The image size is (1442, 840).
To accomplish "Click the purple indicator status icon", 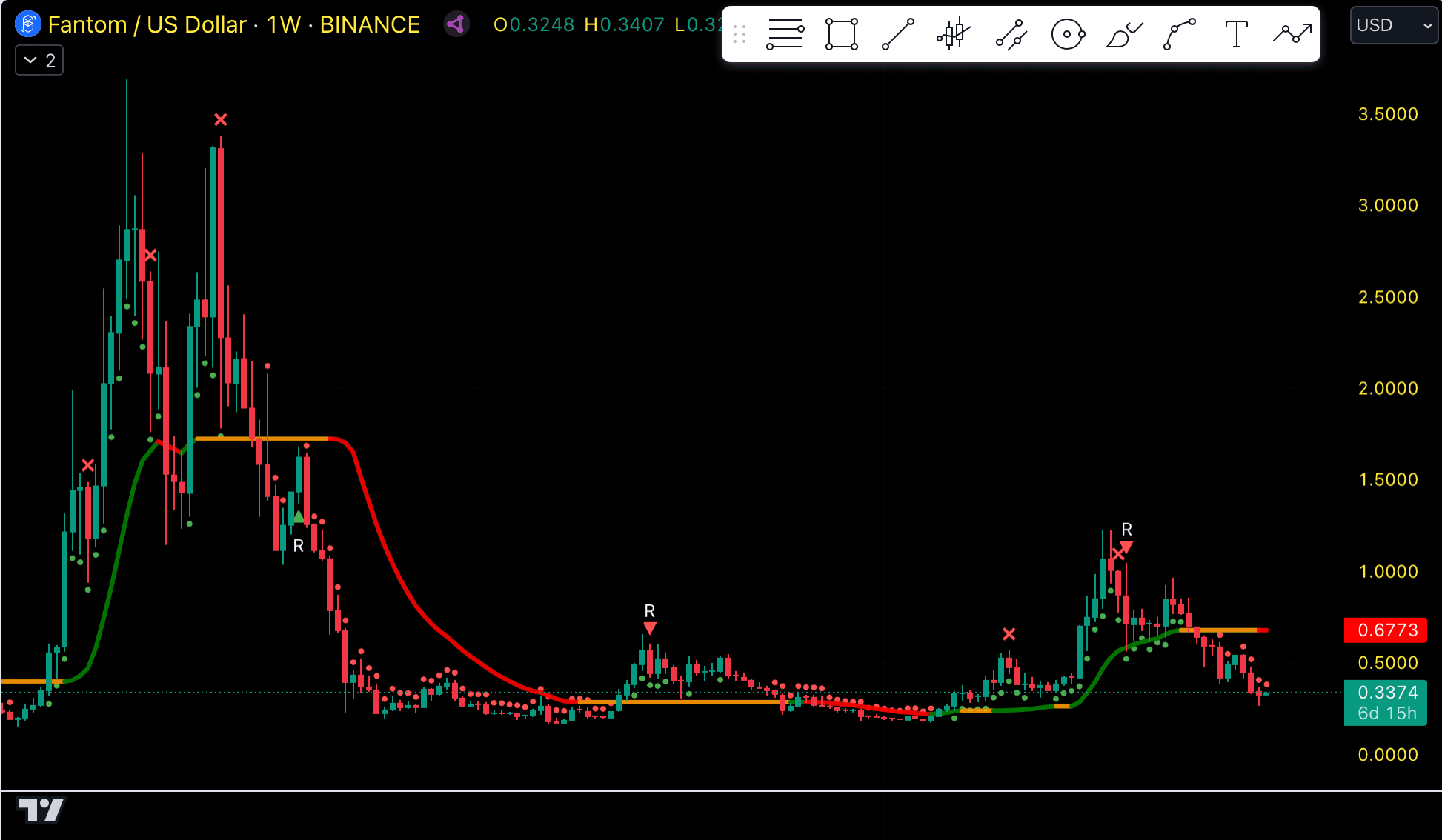I will 456,24.
